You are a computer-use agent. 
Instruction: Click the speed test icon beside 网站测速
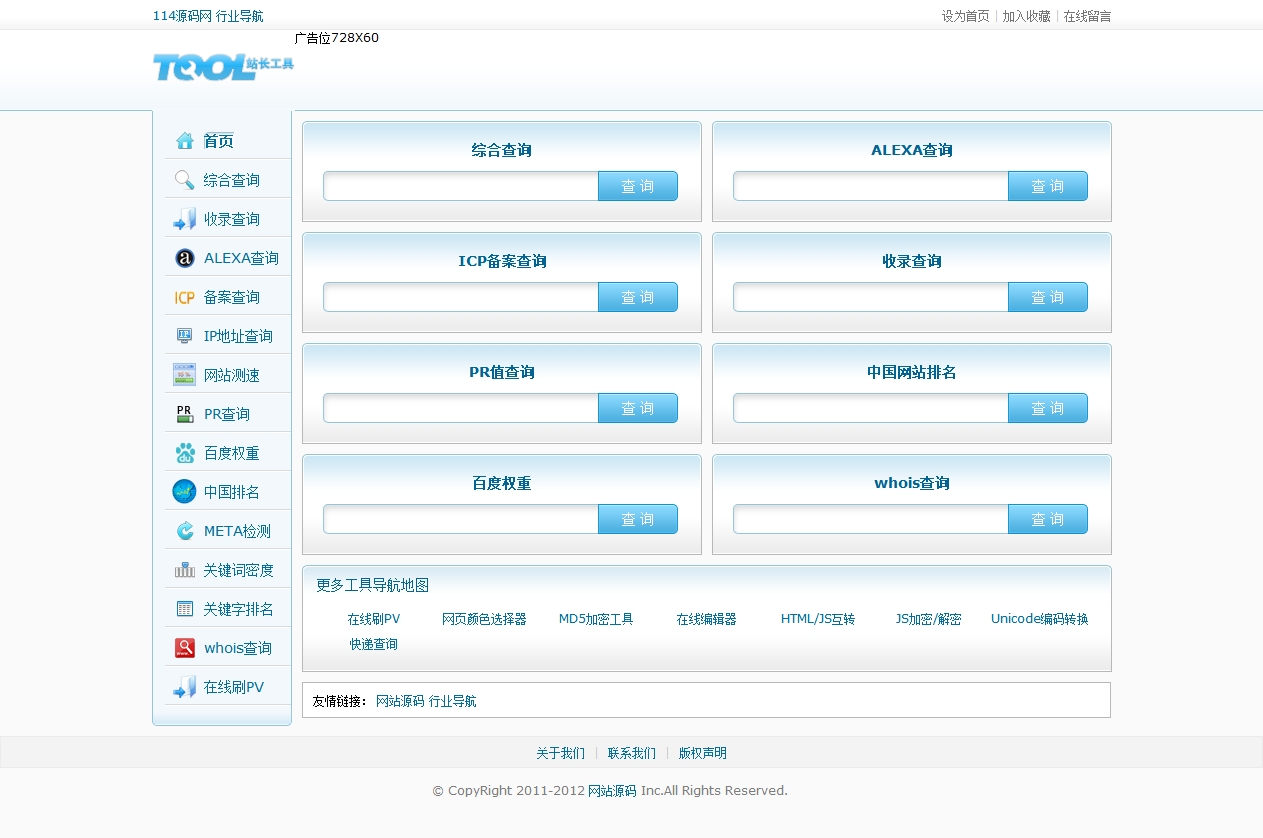[185, 375]
